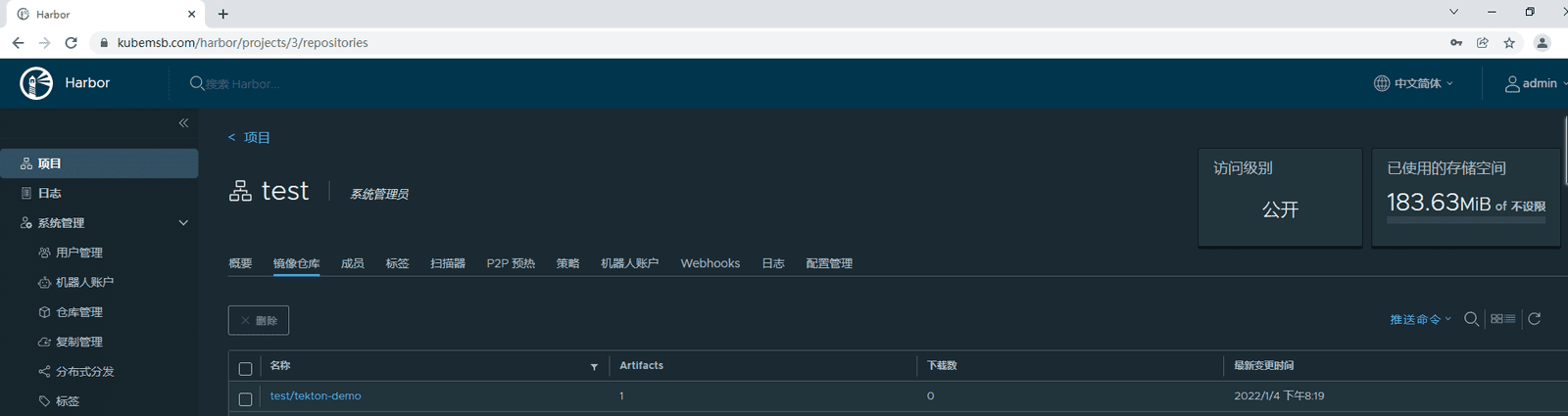1568x416 pixels.
Task: Sort by 最新变更时间 column header
Action: (1264, 366)
